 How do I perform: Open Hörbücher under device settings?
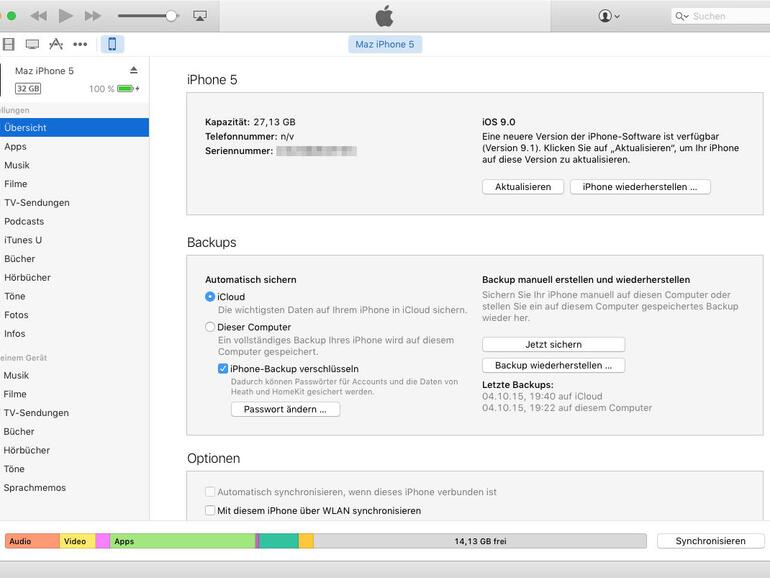tap(74, 277)
